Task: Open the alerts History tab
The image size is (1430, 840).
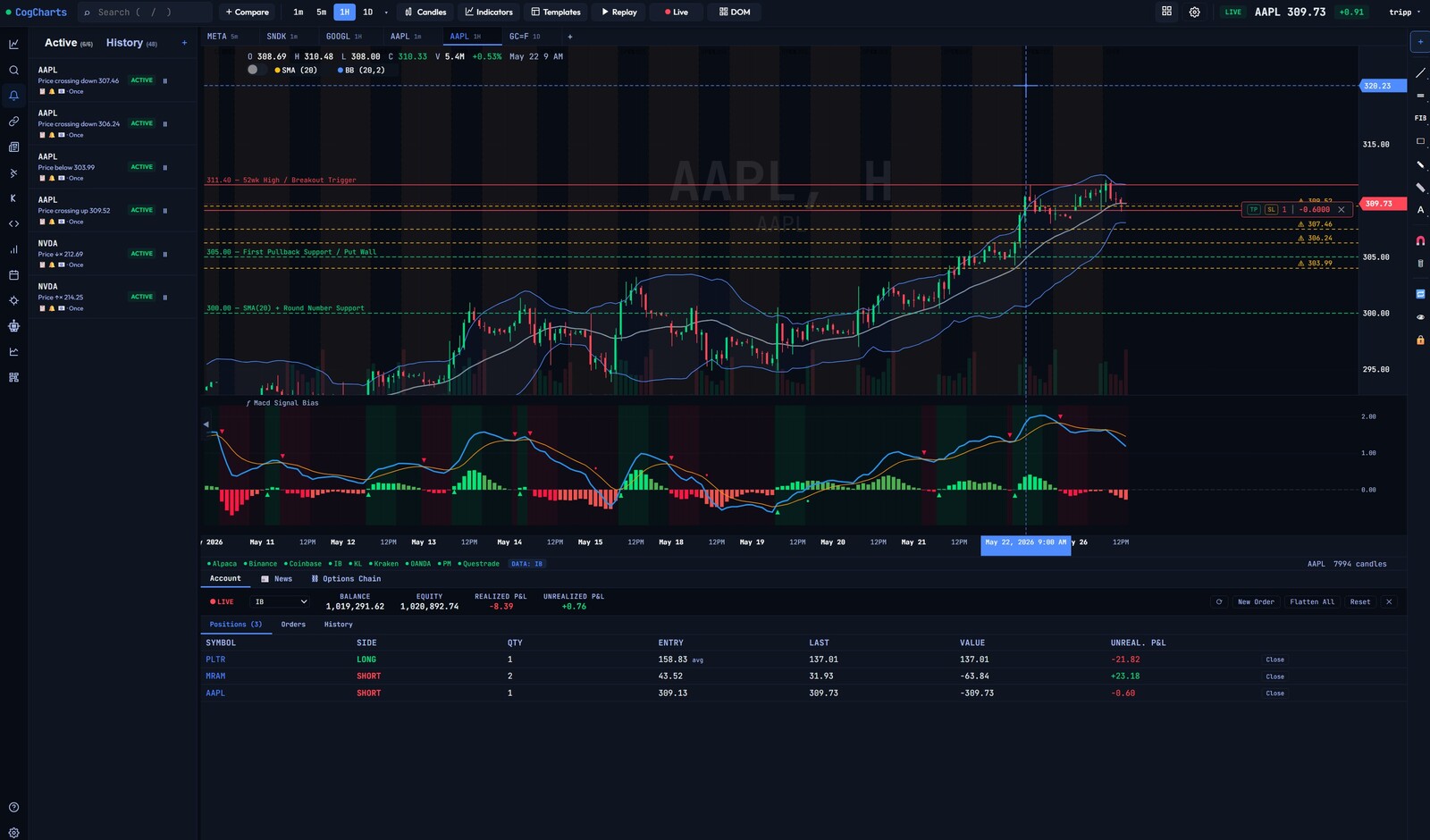Action: (131, 43)
